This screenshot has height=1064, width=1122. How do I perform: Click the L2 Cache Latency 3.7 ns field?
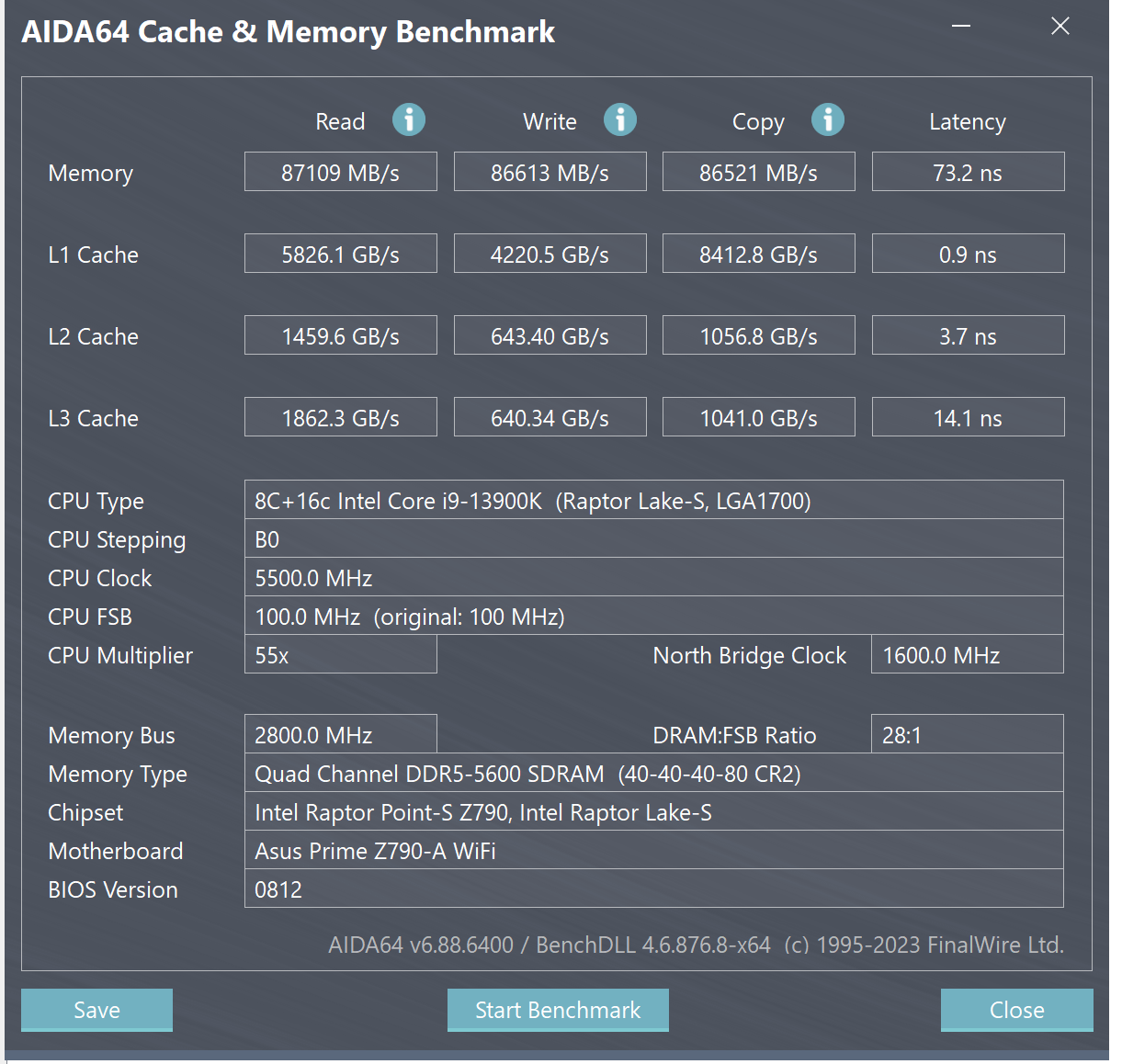[x=968, y=335]
